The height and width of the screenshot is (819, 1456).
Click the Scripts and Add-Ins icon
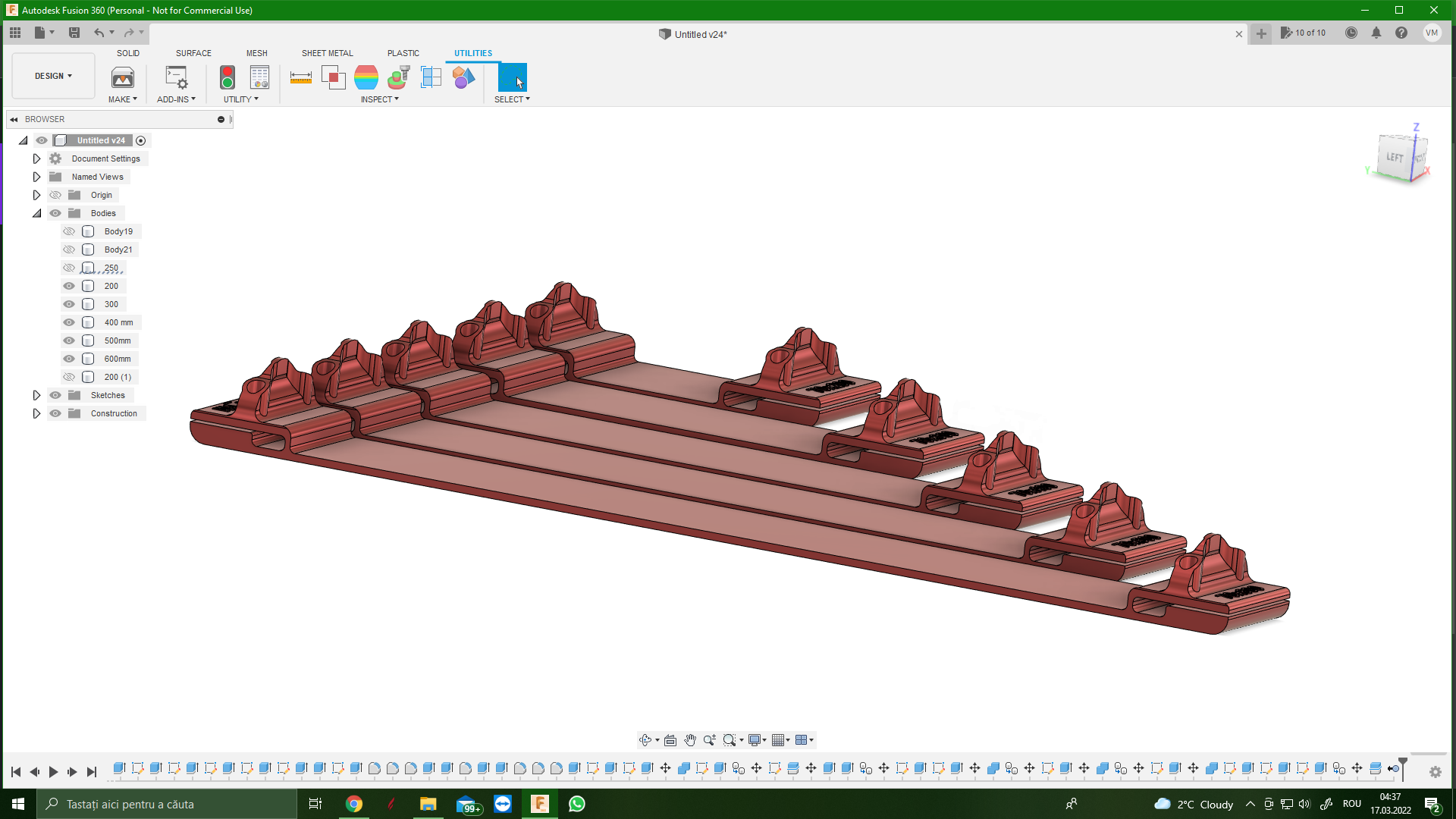tap(176, 77)
